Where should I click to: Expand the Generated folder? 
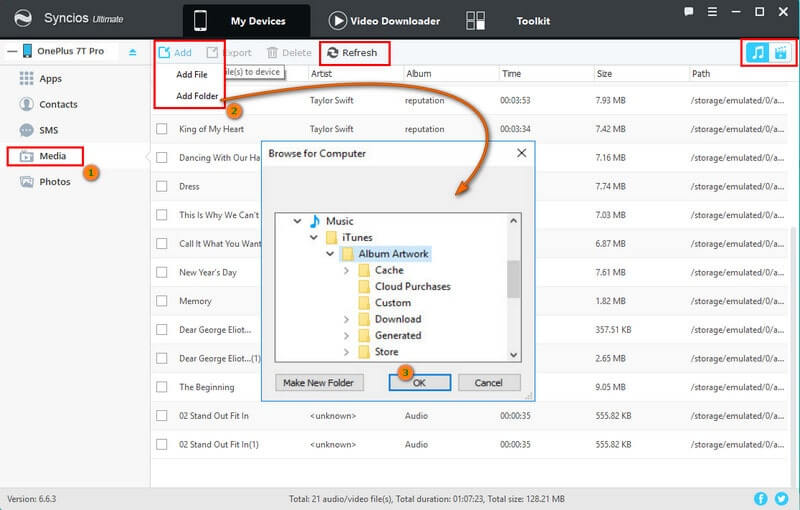click(x=346, y=336)
